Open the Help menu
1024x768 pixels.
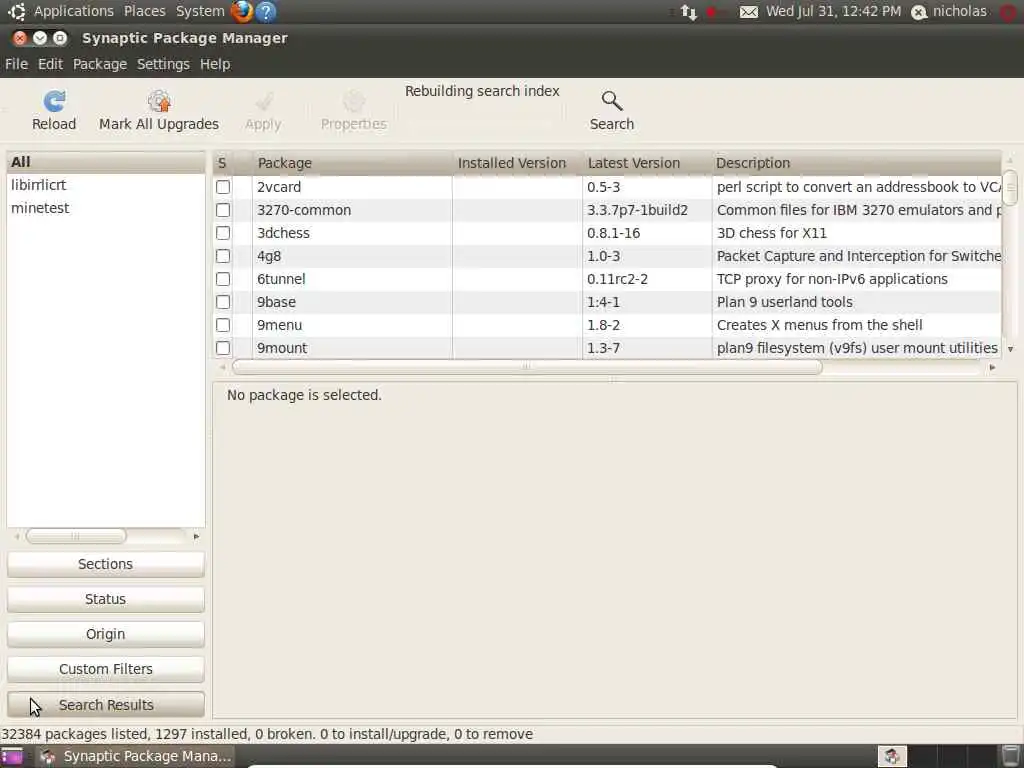click(x=215, y=64)
